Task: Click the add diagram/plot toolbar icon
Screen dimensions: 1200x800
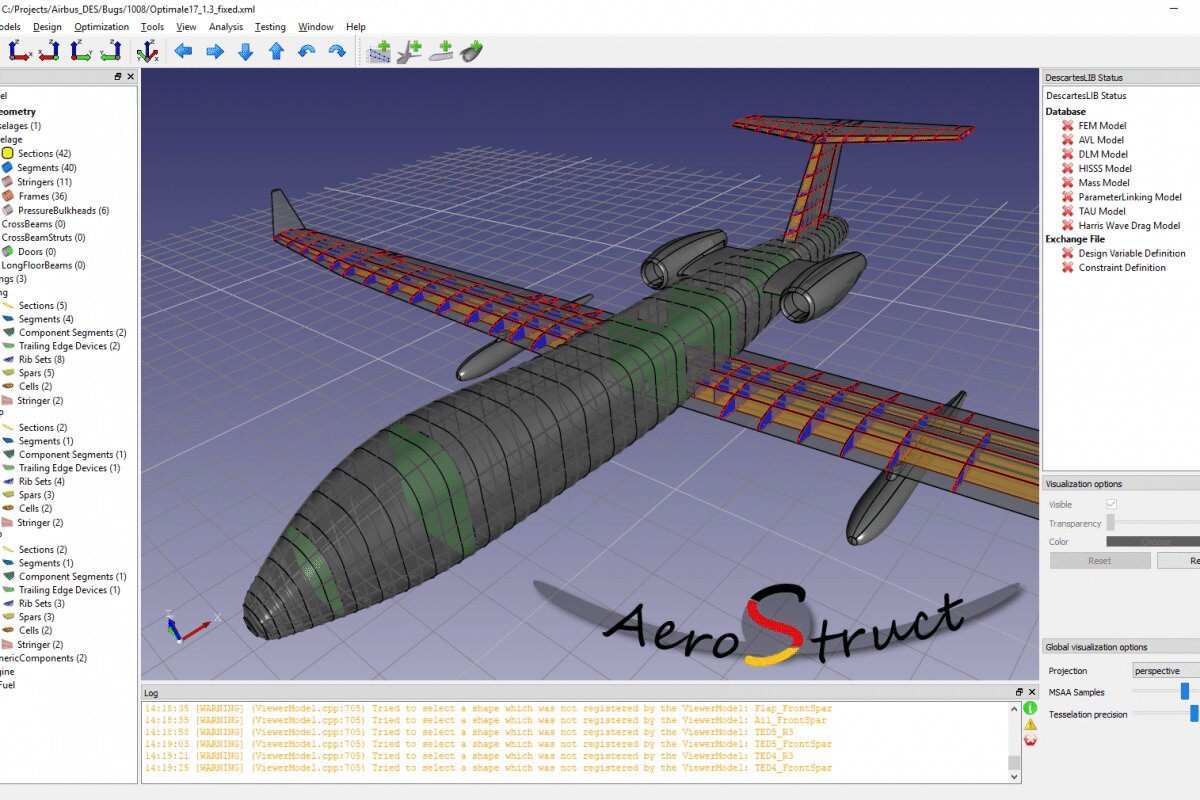Action: (381, 51)
